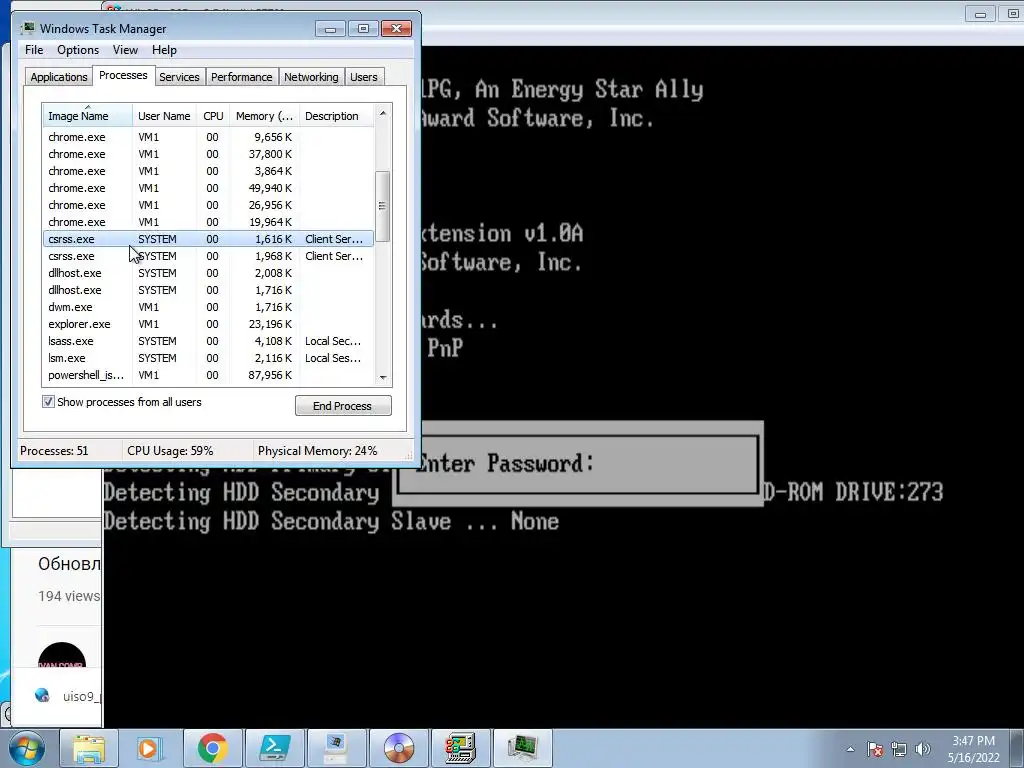
Task: Select the powershell_is... process
Action: 208,375
